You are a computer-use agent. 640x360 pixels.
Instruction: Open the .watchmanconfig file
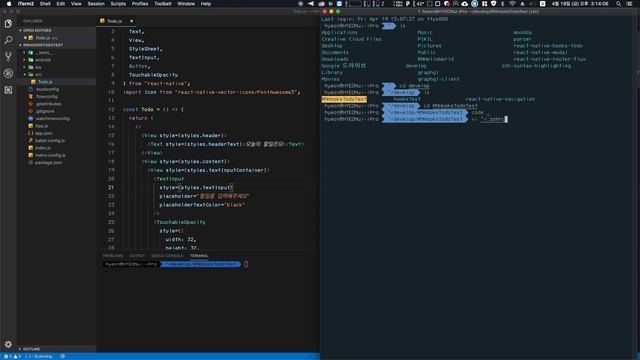[x=52, y=119]
